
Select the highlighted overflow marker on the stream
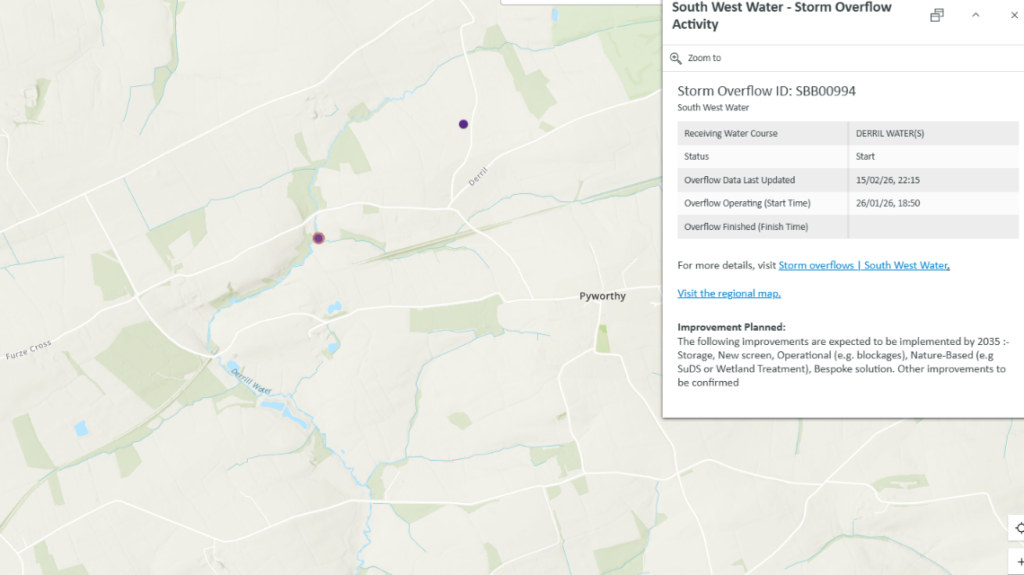pyautogui.click(x=319, y=238)
